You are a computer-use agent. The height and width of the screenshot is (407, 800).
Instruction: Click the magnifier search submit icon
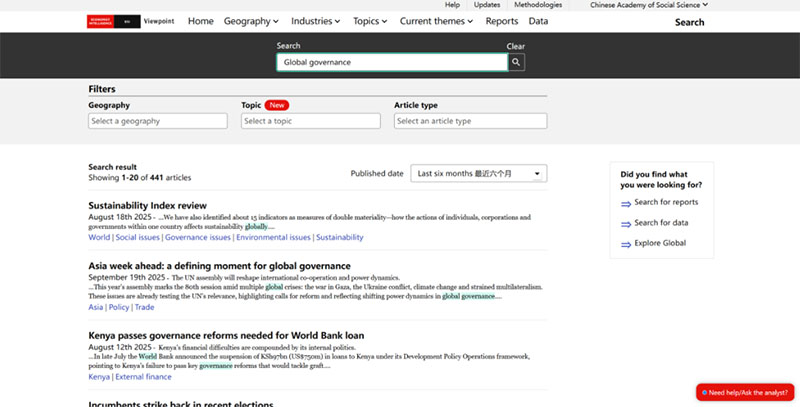[516, 62]
